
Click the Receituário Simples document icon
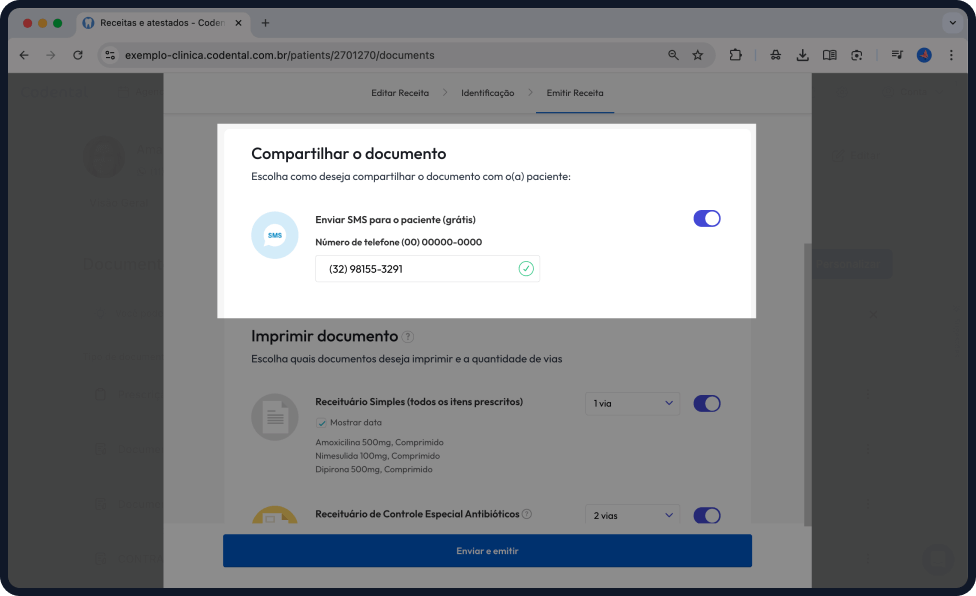[x=274, y=416]
